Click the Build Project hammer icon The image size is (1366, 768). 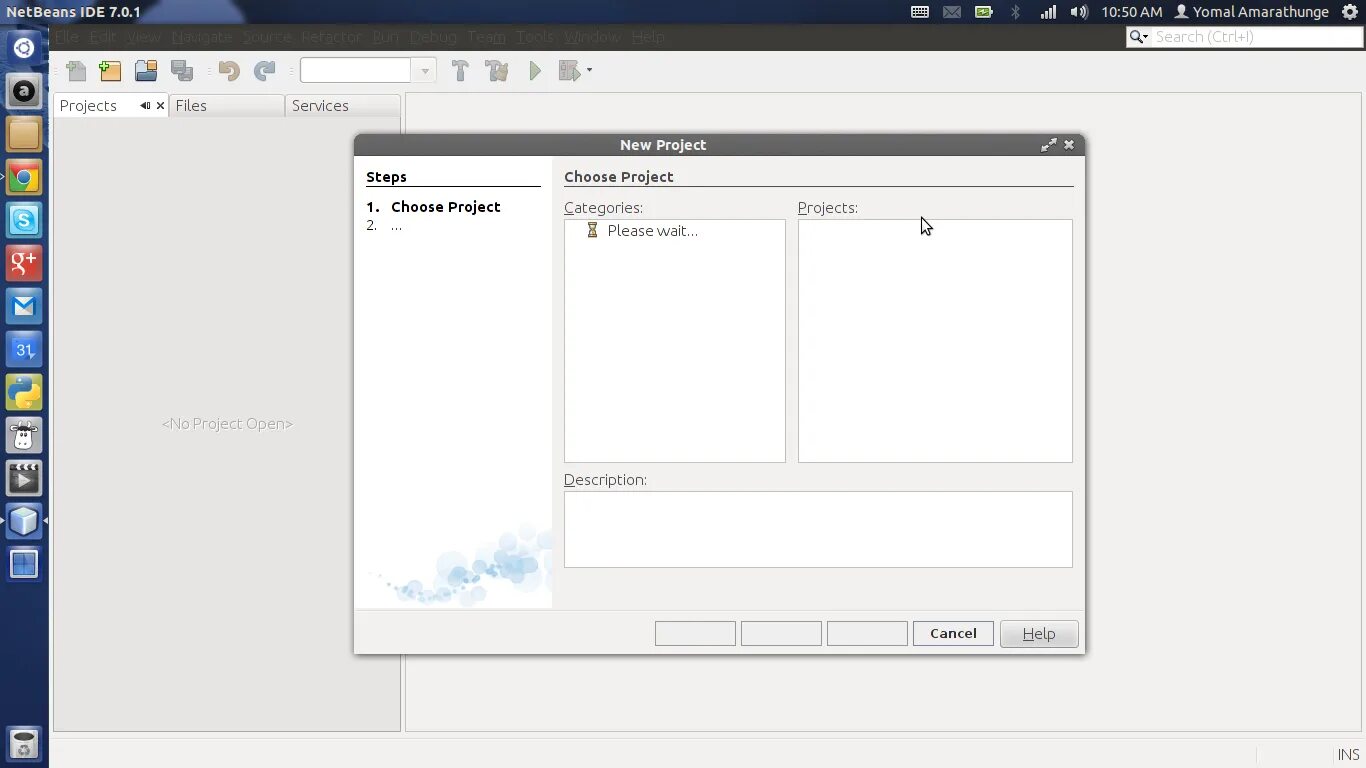tap(460, 71)
